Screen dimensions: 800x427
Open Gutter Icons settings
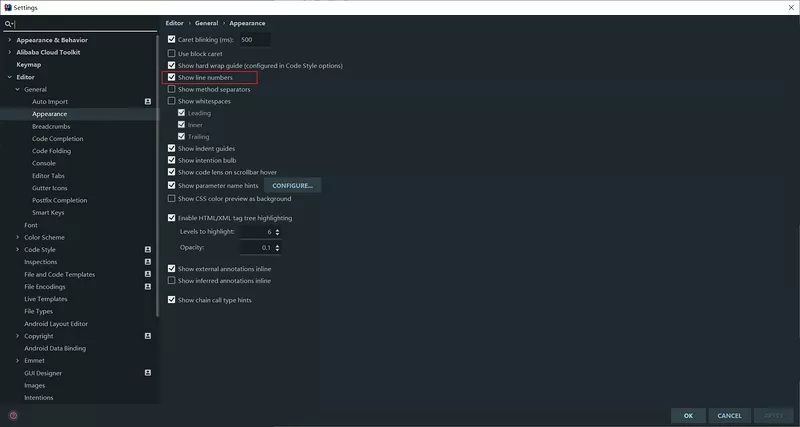click(49, 188)
